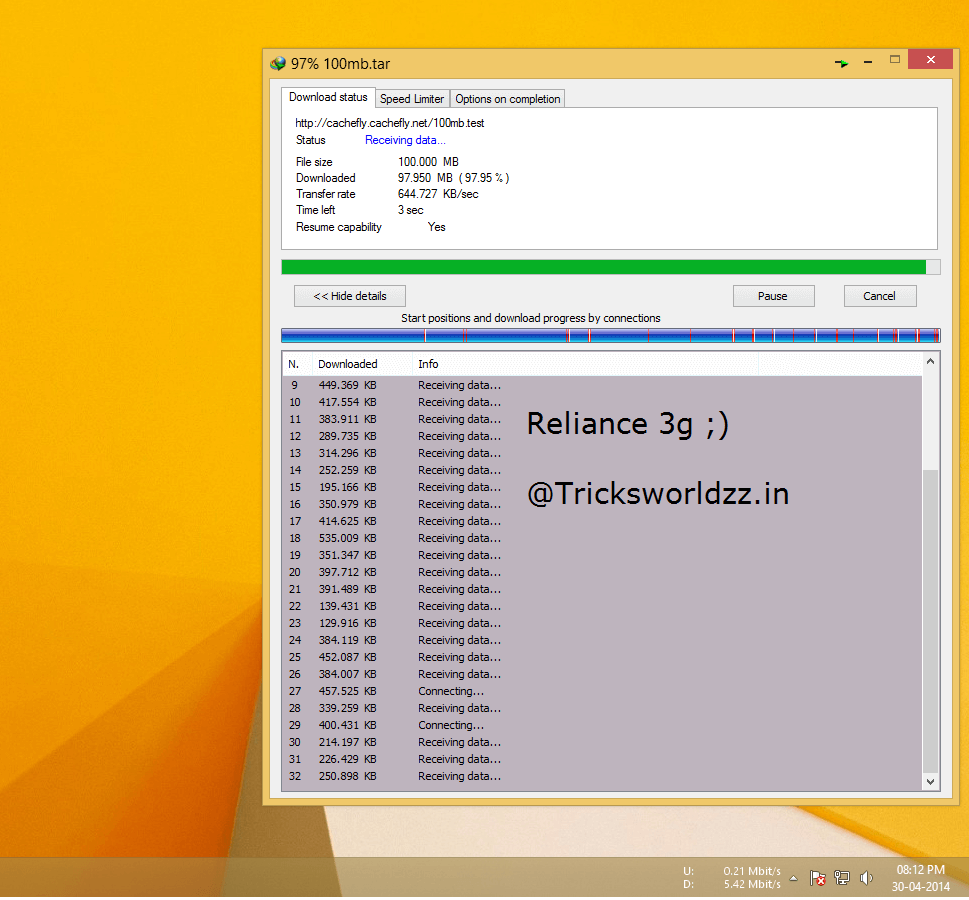969x900 pixels.
Task: Close the 100mb.tar download window
Action: pyautogui.click(x=931, y=59)
